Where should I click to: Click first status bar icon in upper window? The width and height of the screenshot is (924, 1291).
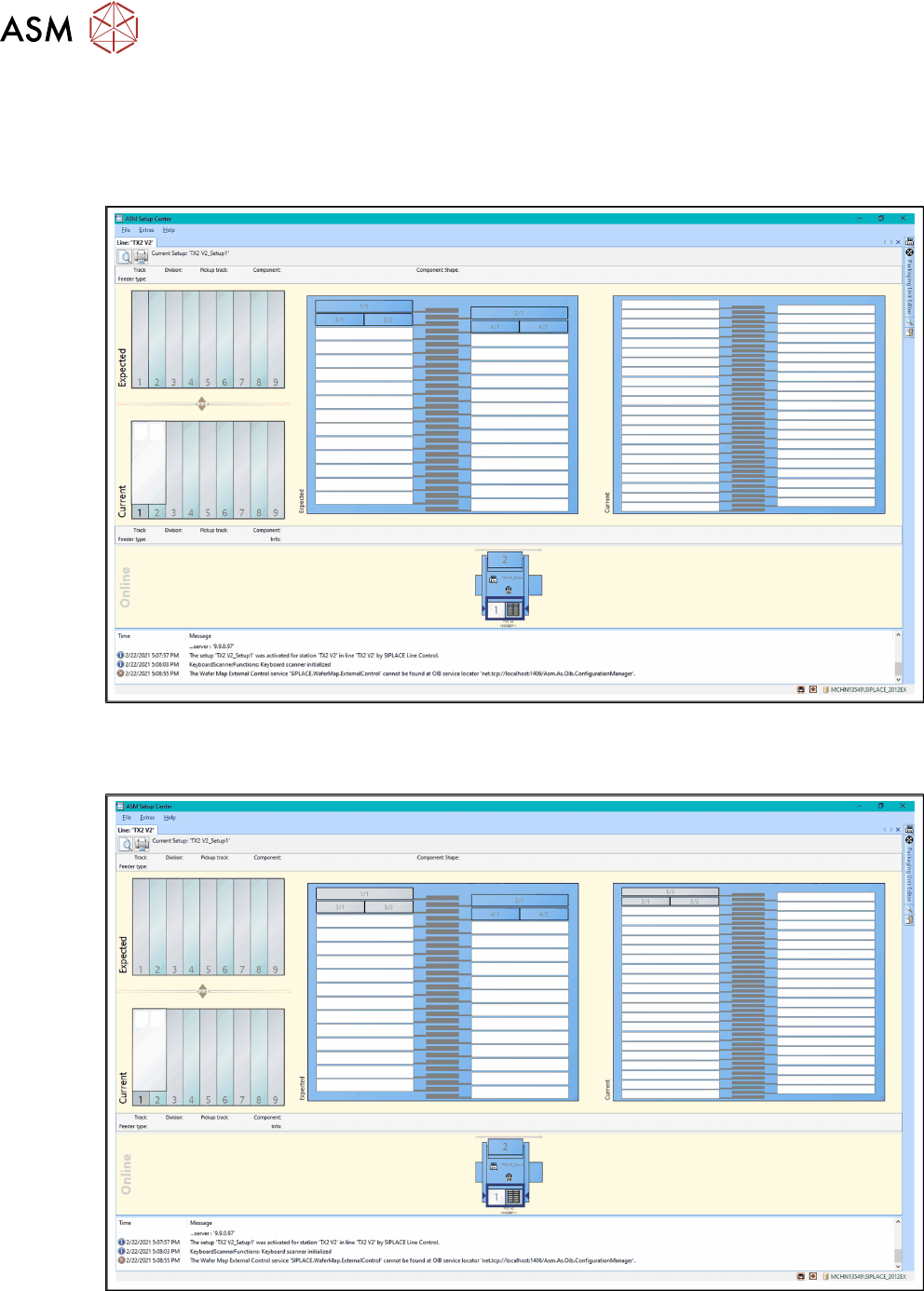coord(801,689)
